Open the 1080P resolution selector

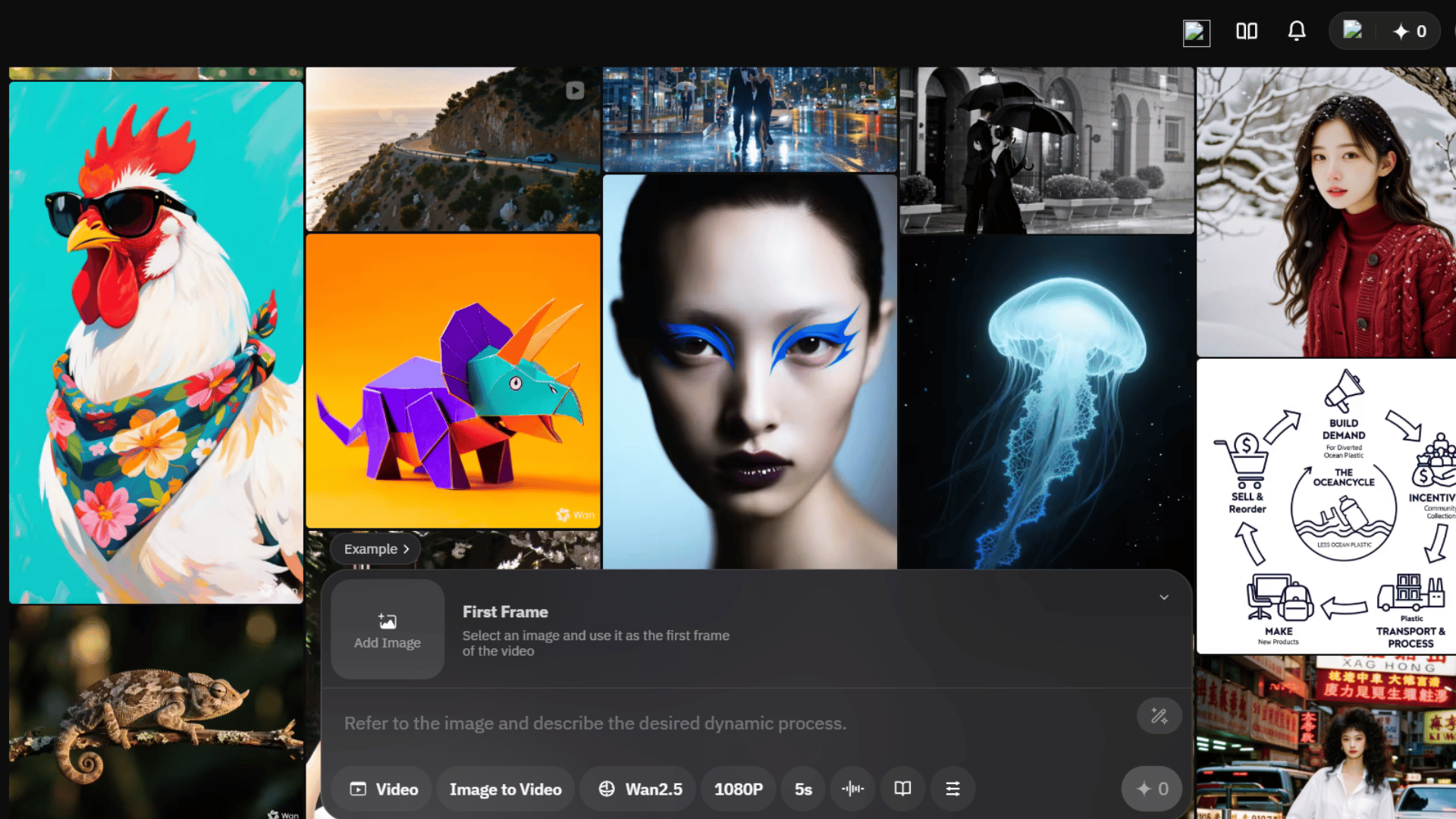click(x=738, y=789)
